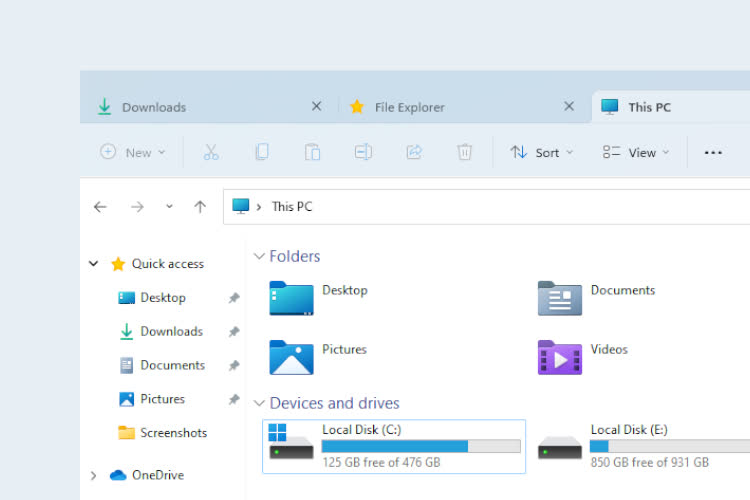This screenshot has width=750, height=500.
Task: Click the monitor icon in address bar
Action: tap(241, 206)
